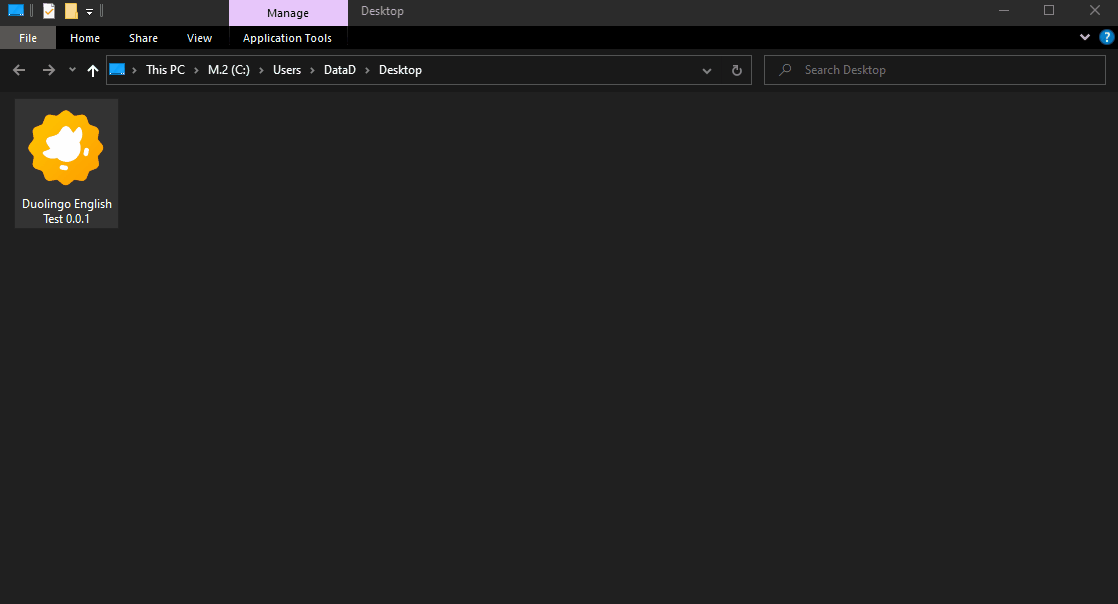Click the Properties icon in Quick Access Toolbar
The image size is (1118, 604).
pos(48,11)
